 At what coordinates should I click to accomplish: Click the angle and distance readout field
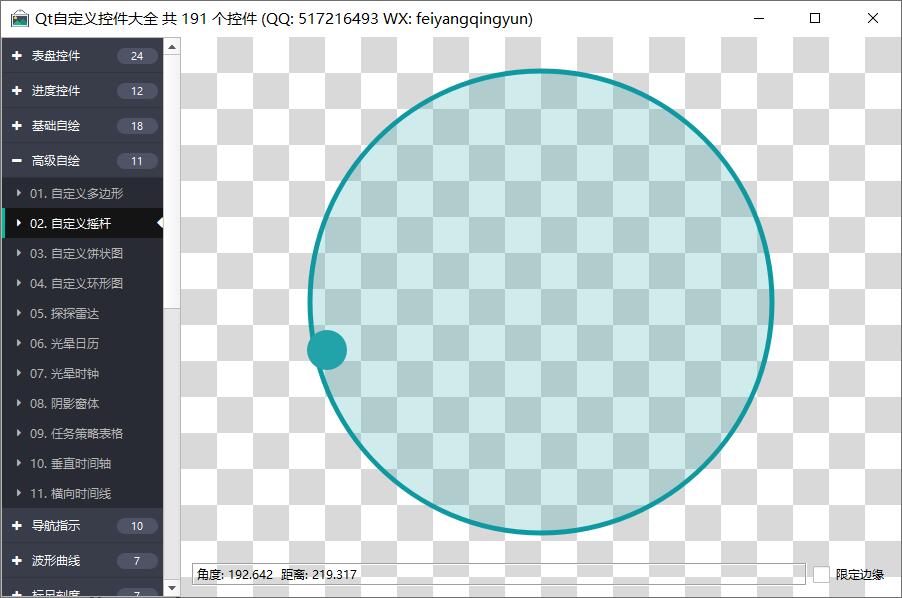tap(498, 574)
